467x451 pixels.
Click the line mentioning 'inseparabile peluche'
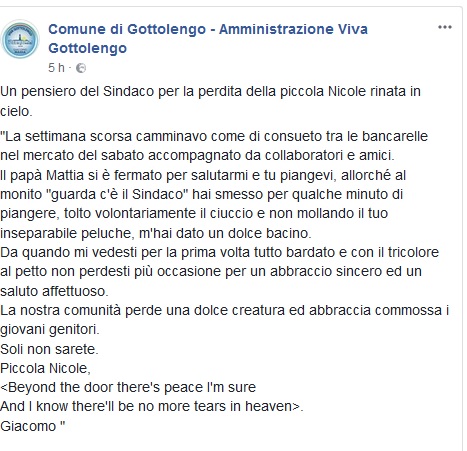point(156,233)
